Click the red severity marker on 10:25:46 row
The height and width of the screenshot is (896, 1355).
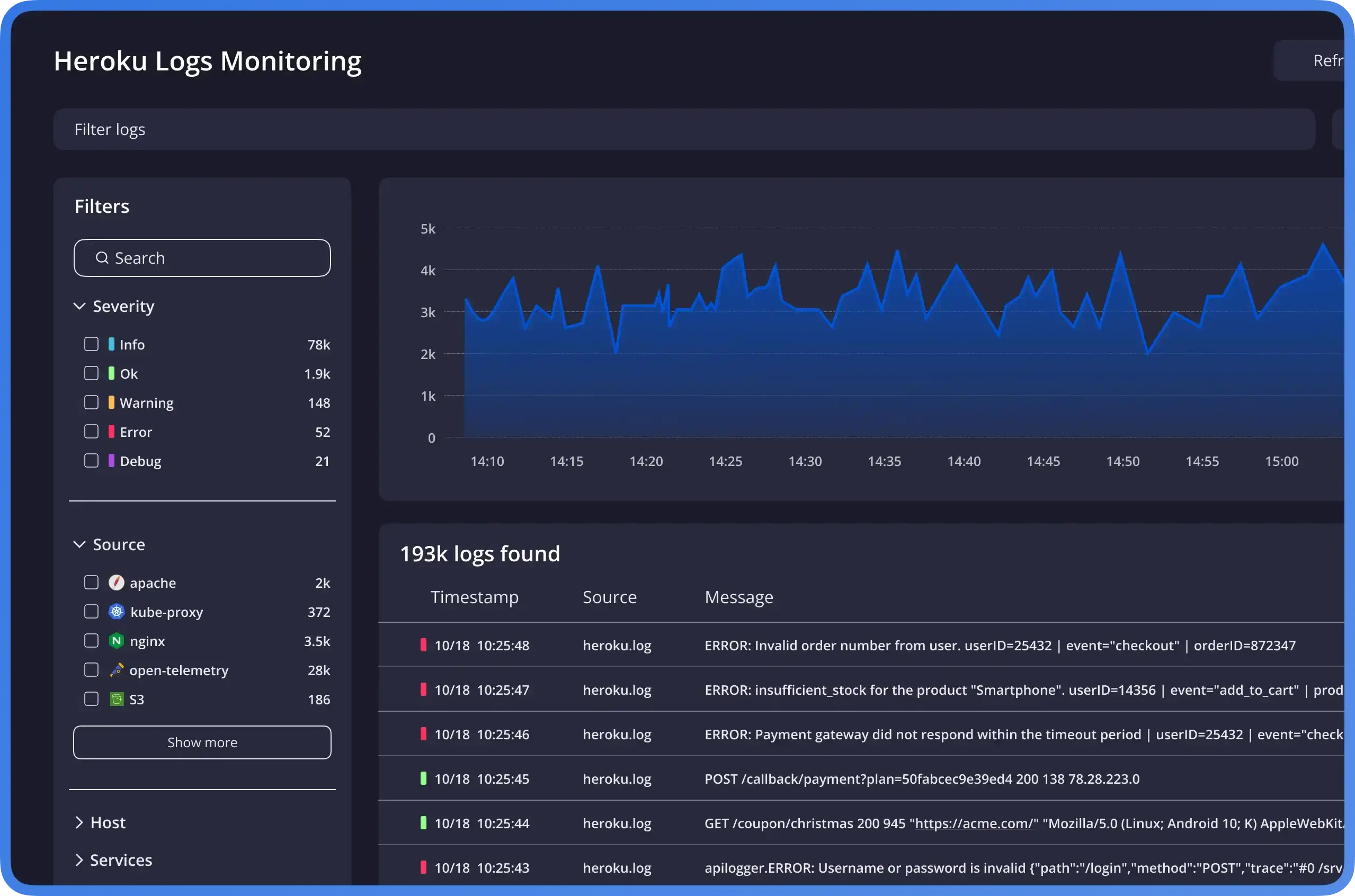click(x=423, y=734)
